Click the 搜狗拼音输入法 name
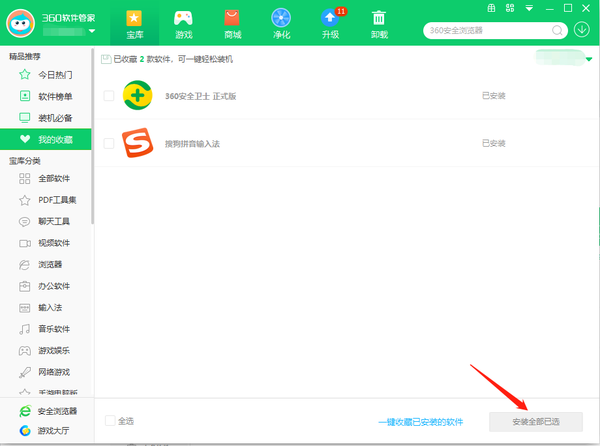The image size is (600, 446). tap(192, 144)
